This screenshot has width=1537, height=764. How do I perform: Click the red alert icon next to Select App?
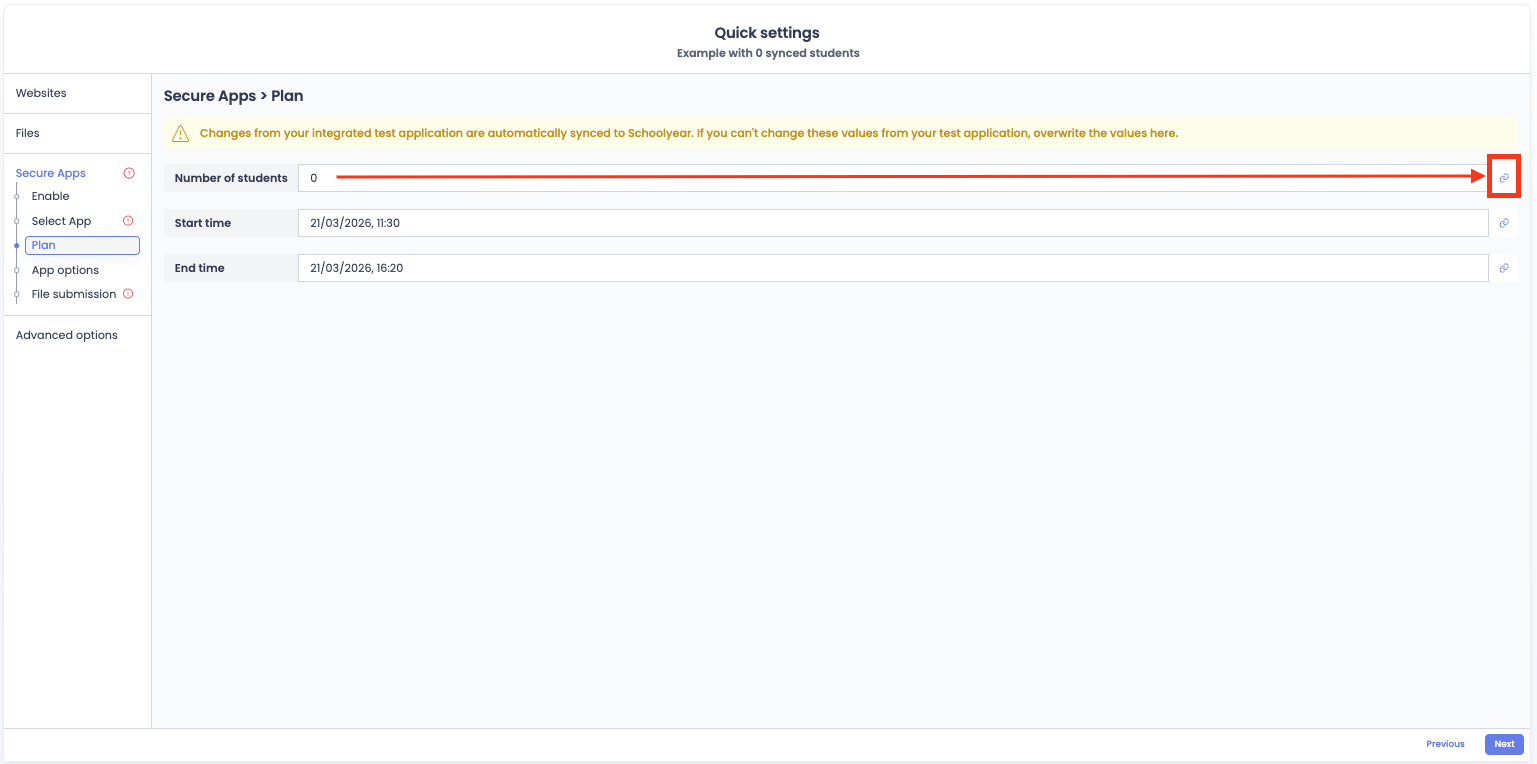(x=128, y=221)
